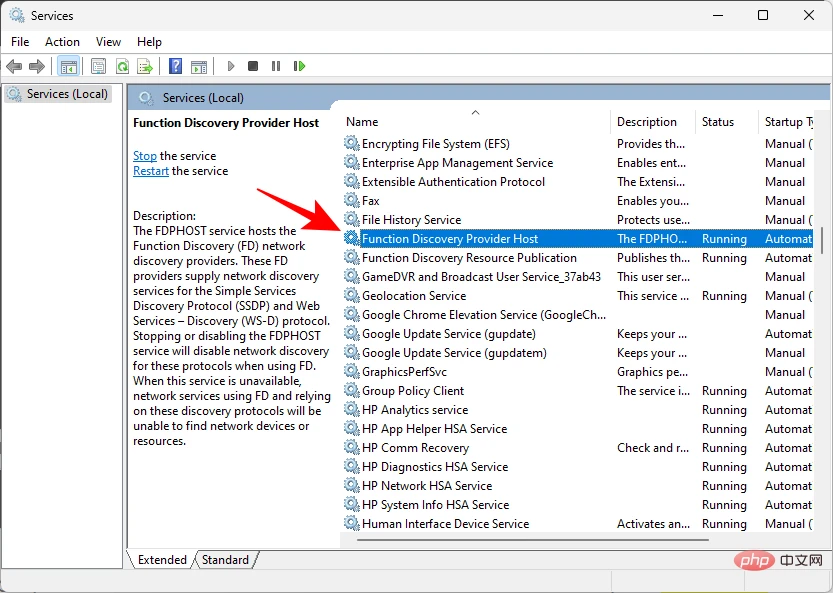Click gear icon of GraphicsPerfSvc
The width and height of the screenshot is (833, 593).
pyautogui.click(x=351, y=371)
